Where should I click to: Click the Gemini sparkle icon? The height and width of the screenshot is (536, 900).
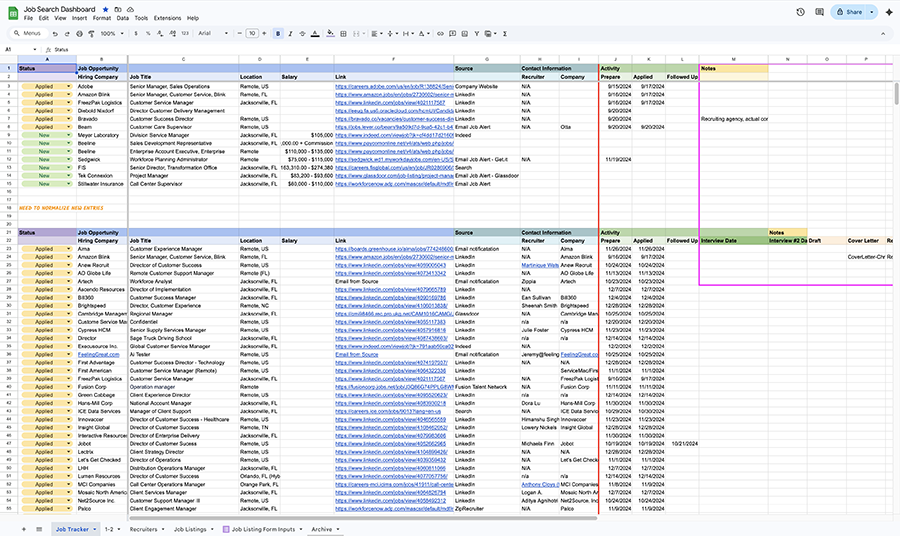click(889, 12)
